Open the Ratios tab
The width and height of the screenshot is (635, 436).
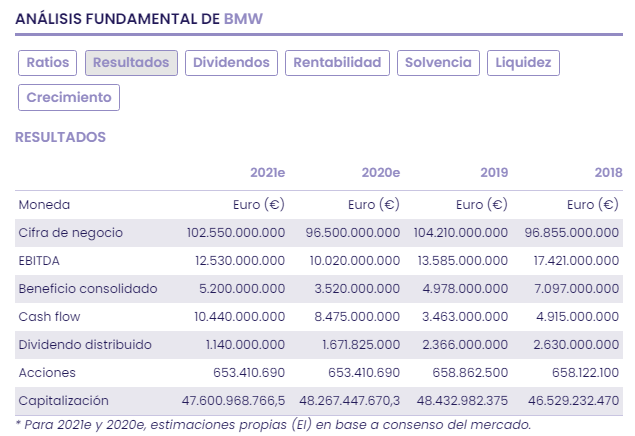coord(47,63)
